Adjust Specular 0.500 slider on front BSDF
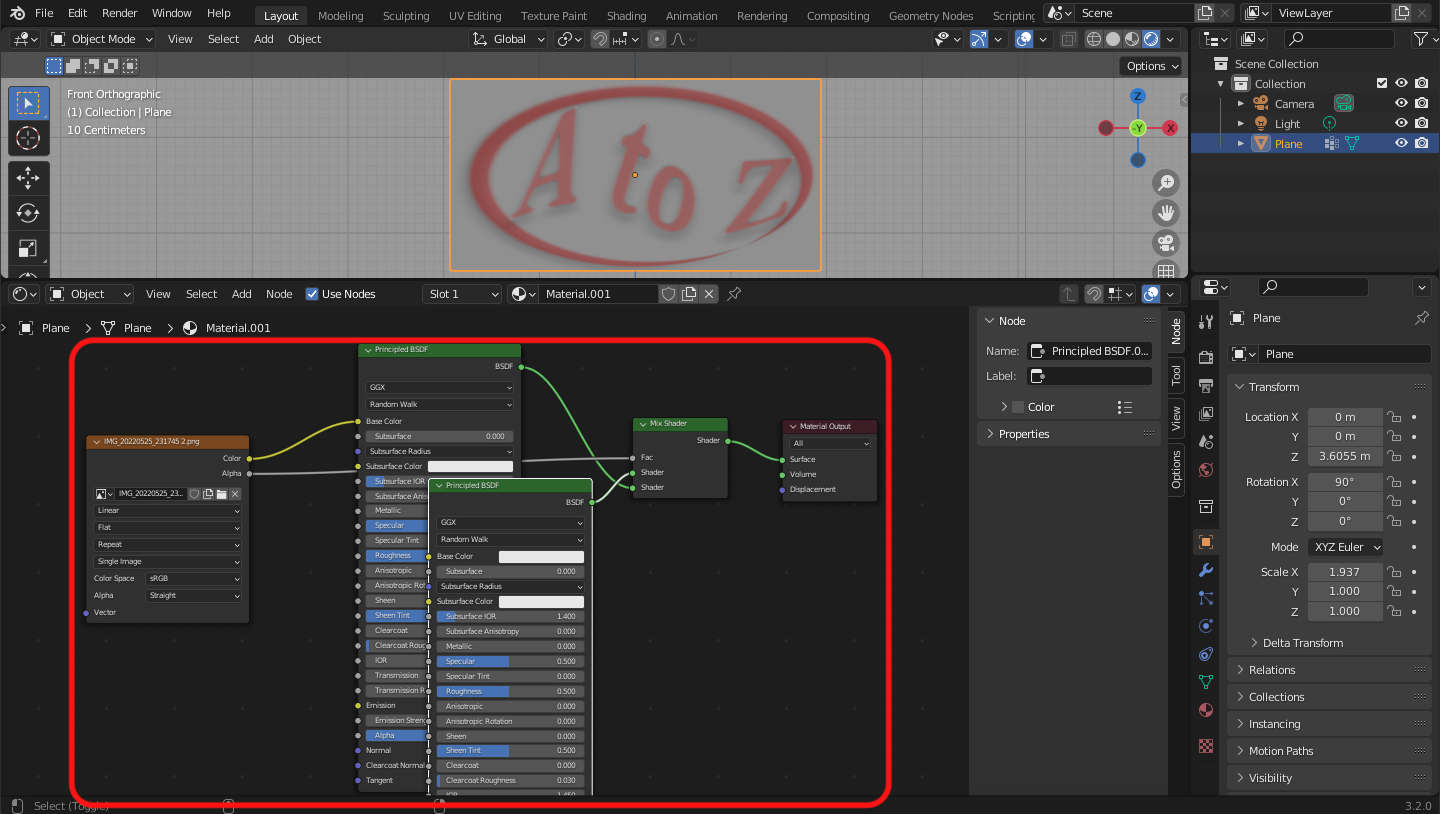1440x814 pixels. coord(510,661)
